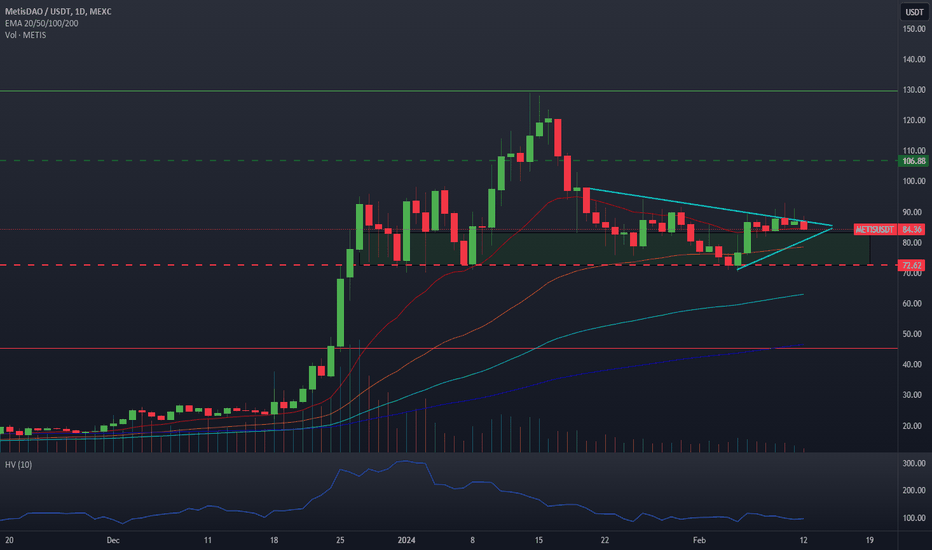Click the 19 date label on the time axis
932x550 pixels.
click(x=870, y=540)
